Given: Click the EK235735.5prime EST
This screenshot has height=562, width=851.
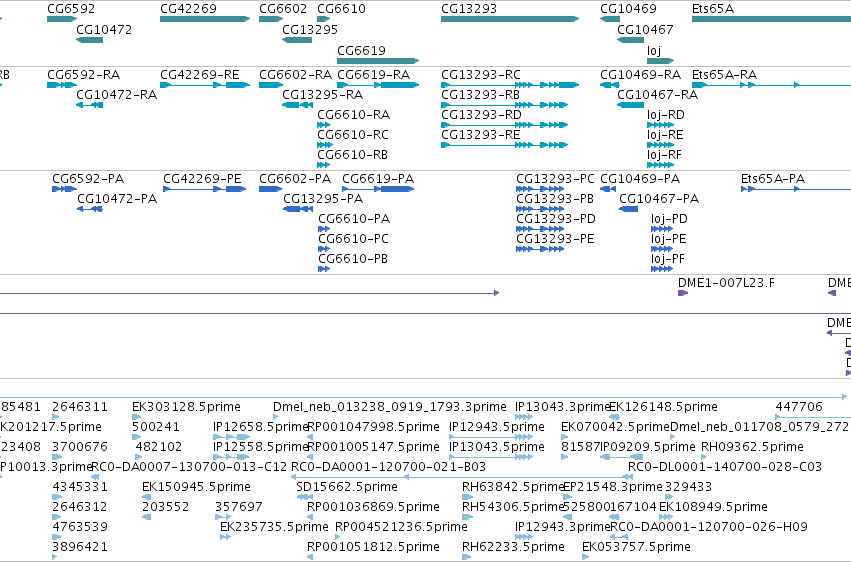Looking at the screenshot, I should 225,537.
